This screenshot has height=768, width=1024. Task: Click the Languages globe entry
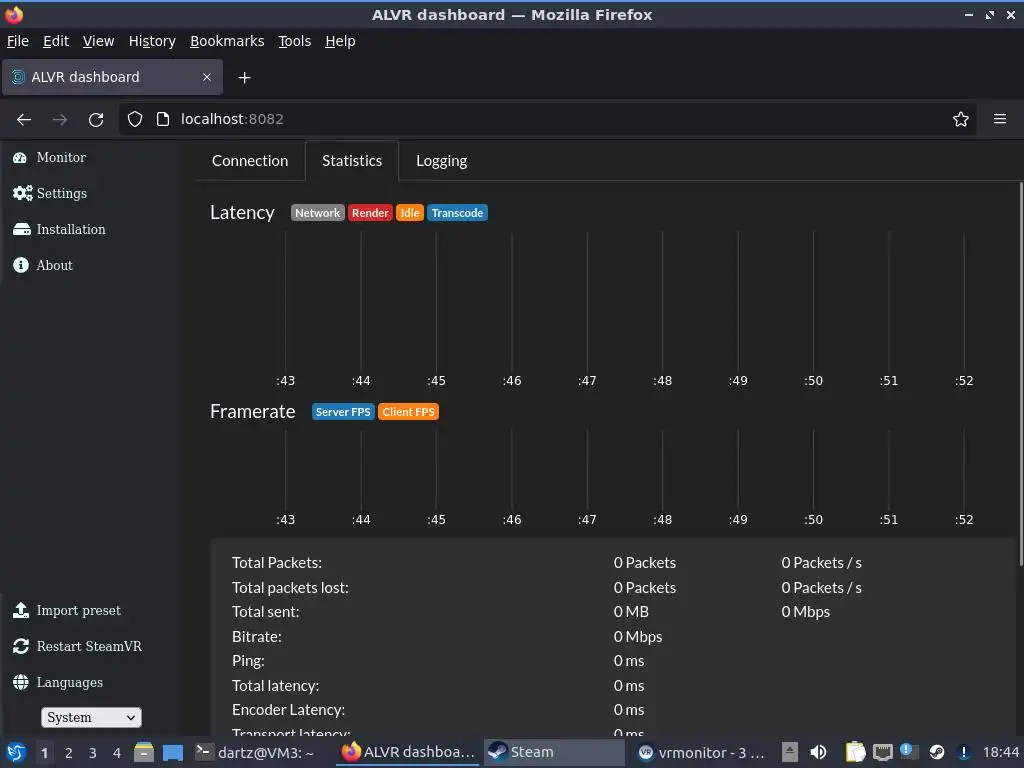pos(57,682)
